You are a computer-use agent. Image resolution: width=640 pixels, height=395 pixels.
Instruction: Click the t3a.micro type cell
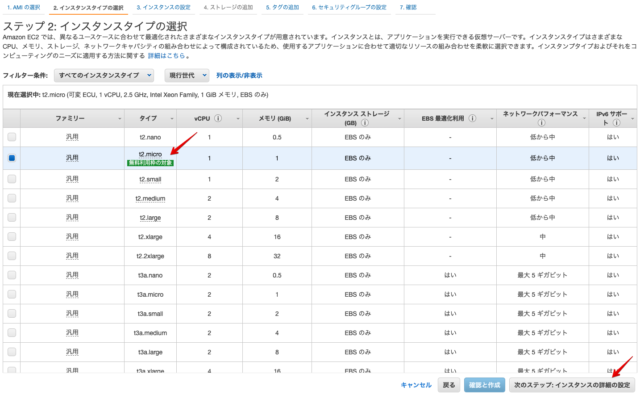[150, 294]
